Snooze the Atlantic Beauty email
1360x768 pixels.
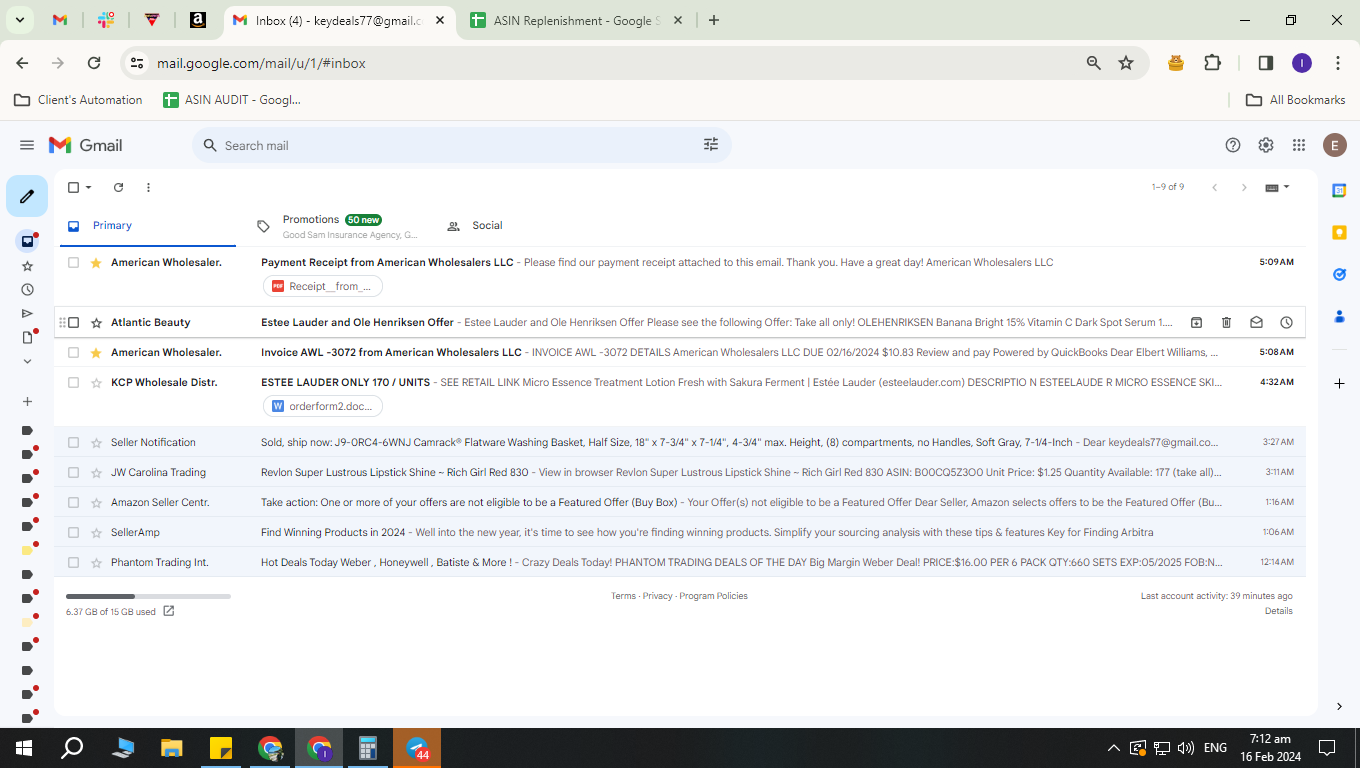1286,322
